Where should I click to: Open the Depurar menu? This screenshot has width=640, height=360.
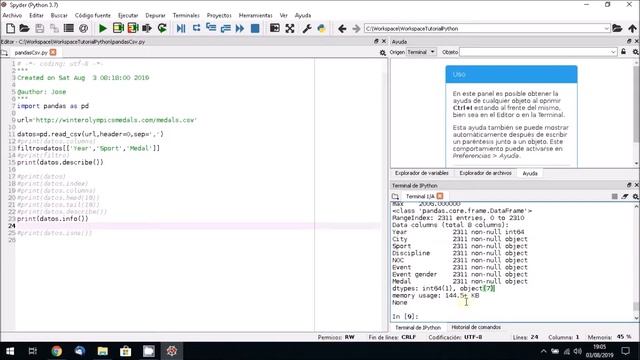(156, 15)
